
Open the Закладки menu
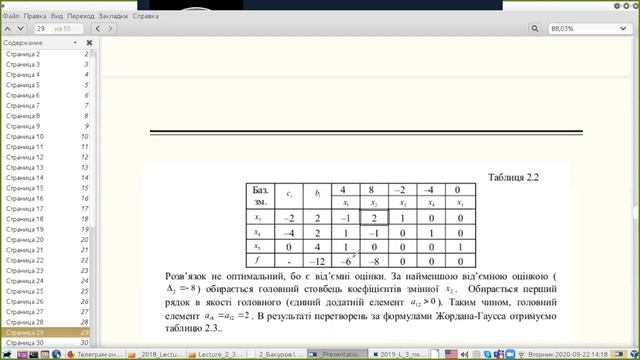point(113,16)
